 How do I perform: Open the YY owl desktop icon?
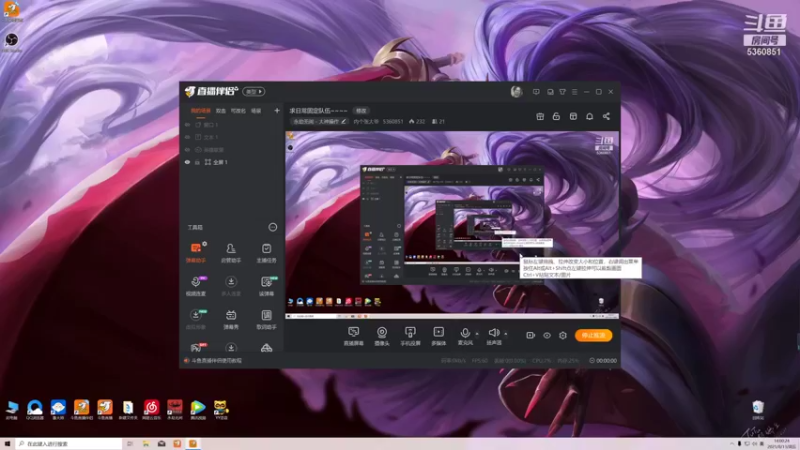point(221,409)
